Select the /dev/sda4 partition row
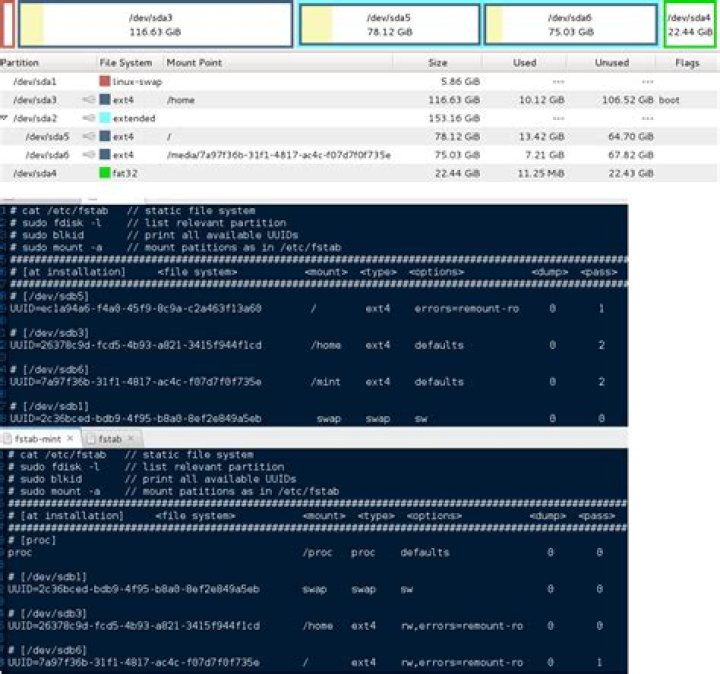Screen dimensions: 720x674 tap(358, 174)
